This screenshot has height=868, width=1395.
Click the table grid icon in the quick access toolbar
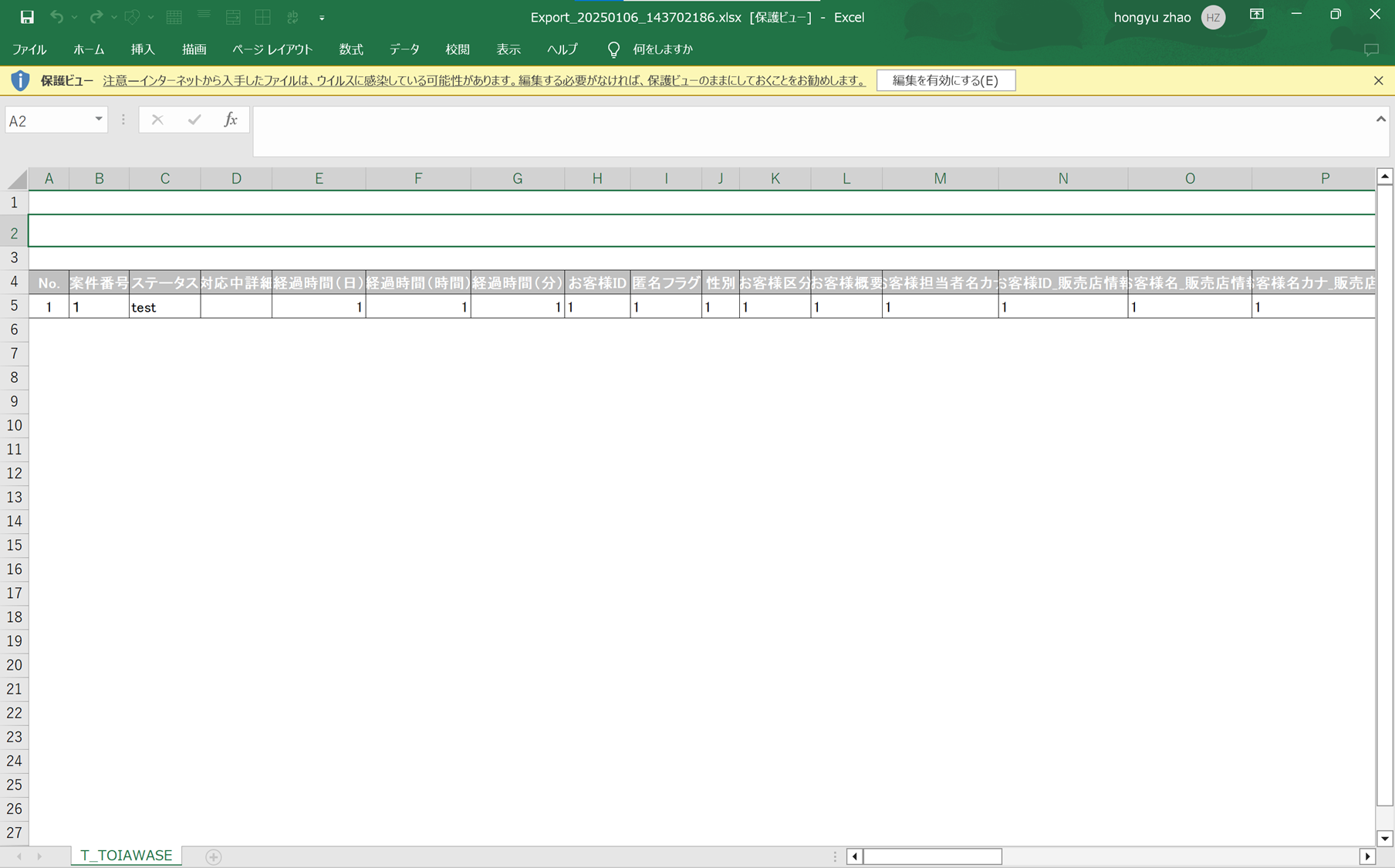point(174,17)
